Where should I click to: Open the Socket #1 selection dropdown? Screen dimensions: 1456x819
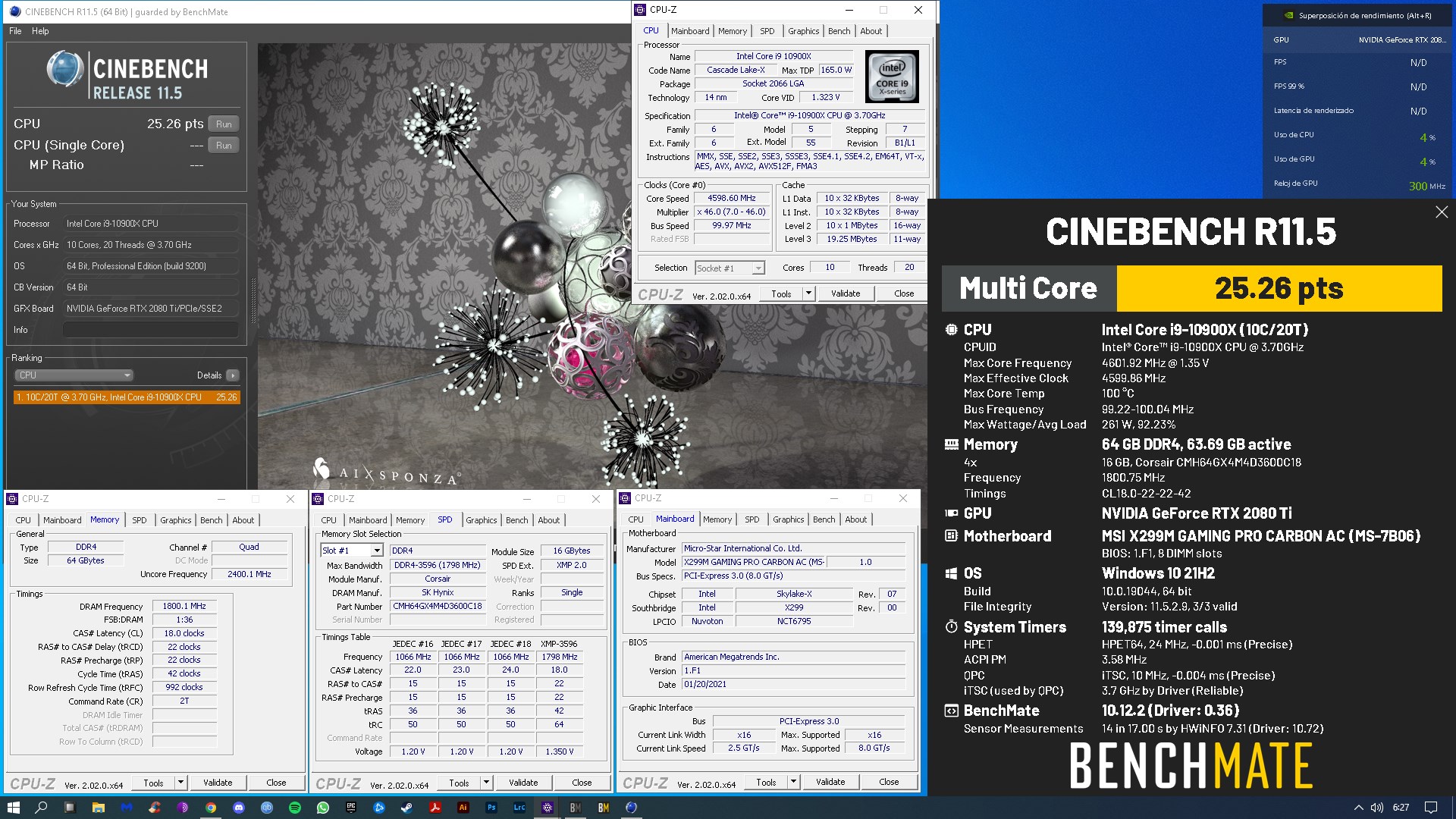pos(730,268)
